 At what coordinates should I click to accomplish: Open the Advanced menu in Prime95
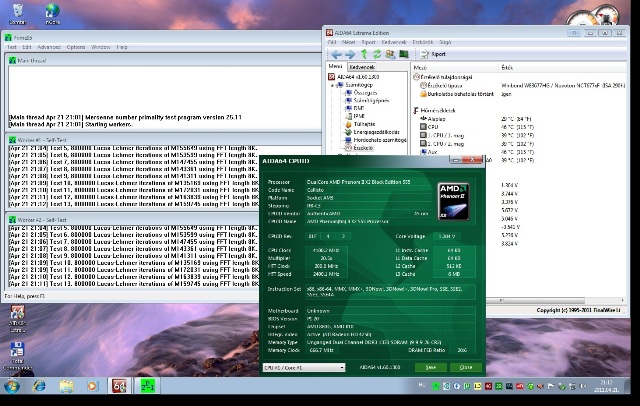(49, 47)
